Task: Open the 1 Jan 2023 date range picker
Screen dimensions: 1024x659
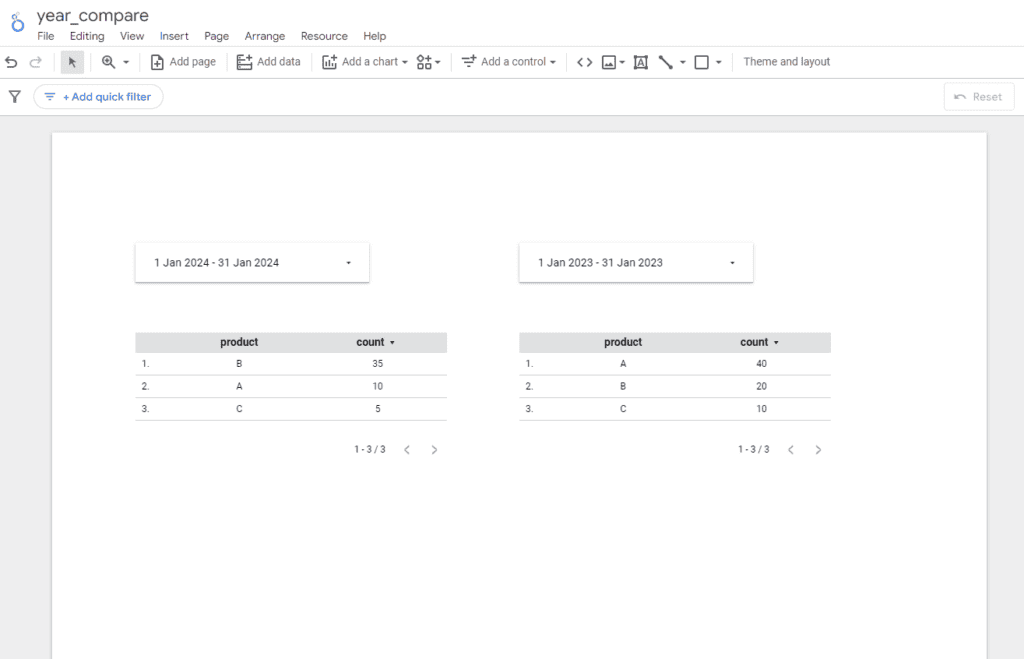Action: click(636, 263)
